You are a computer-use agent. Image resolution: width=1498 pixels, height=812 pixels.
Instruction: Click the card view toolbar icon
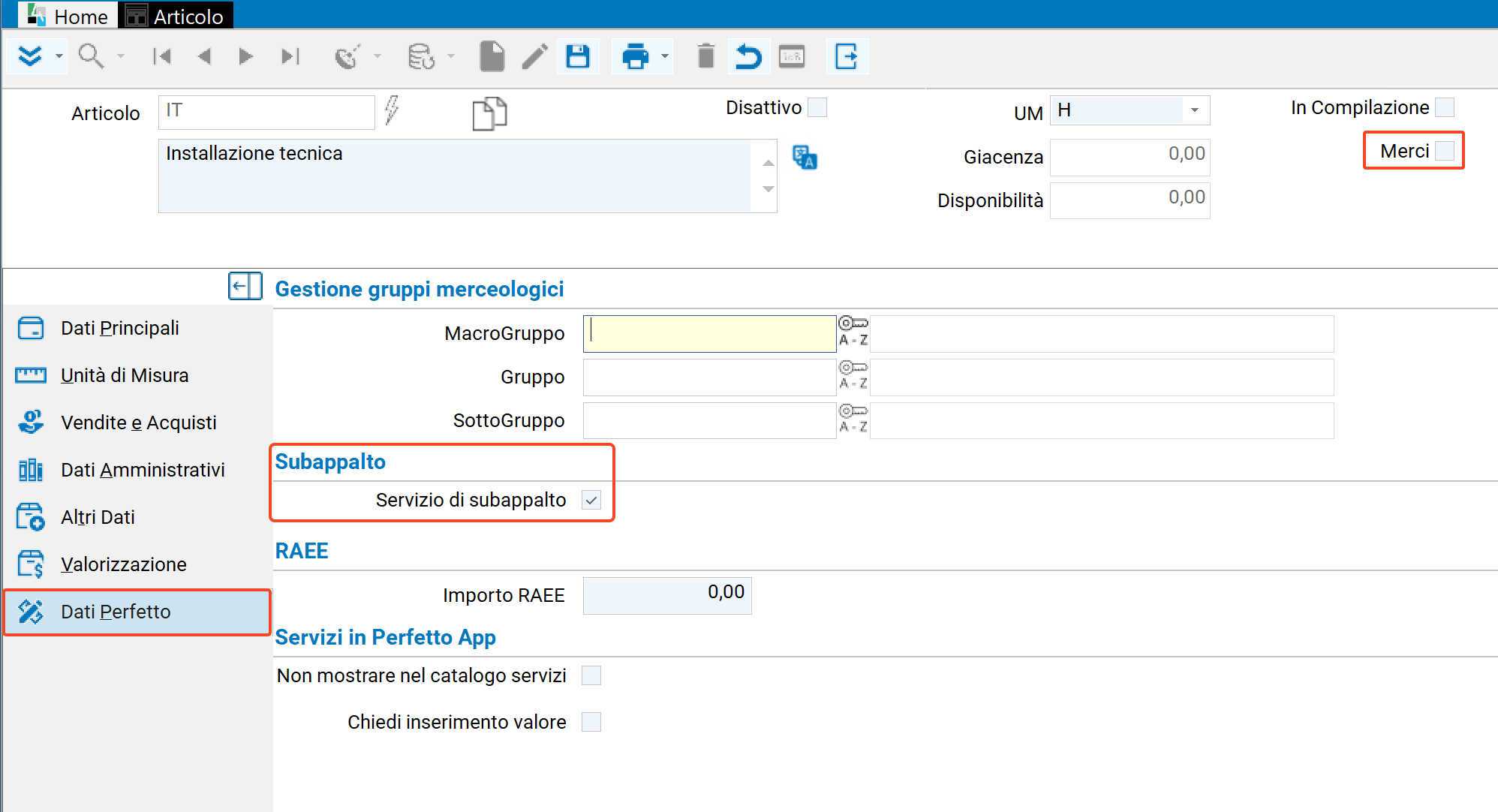[x=792, y=56]
